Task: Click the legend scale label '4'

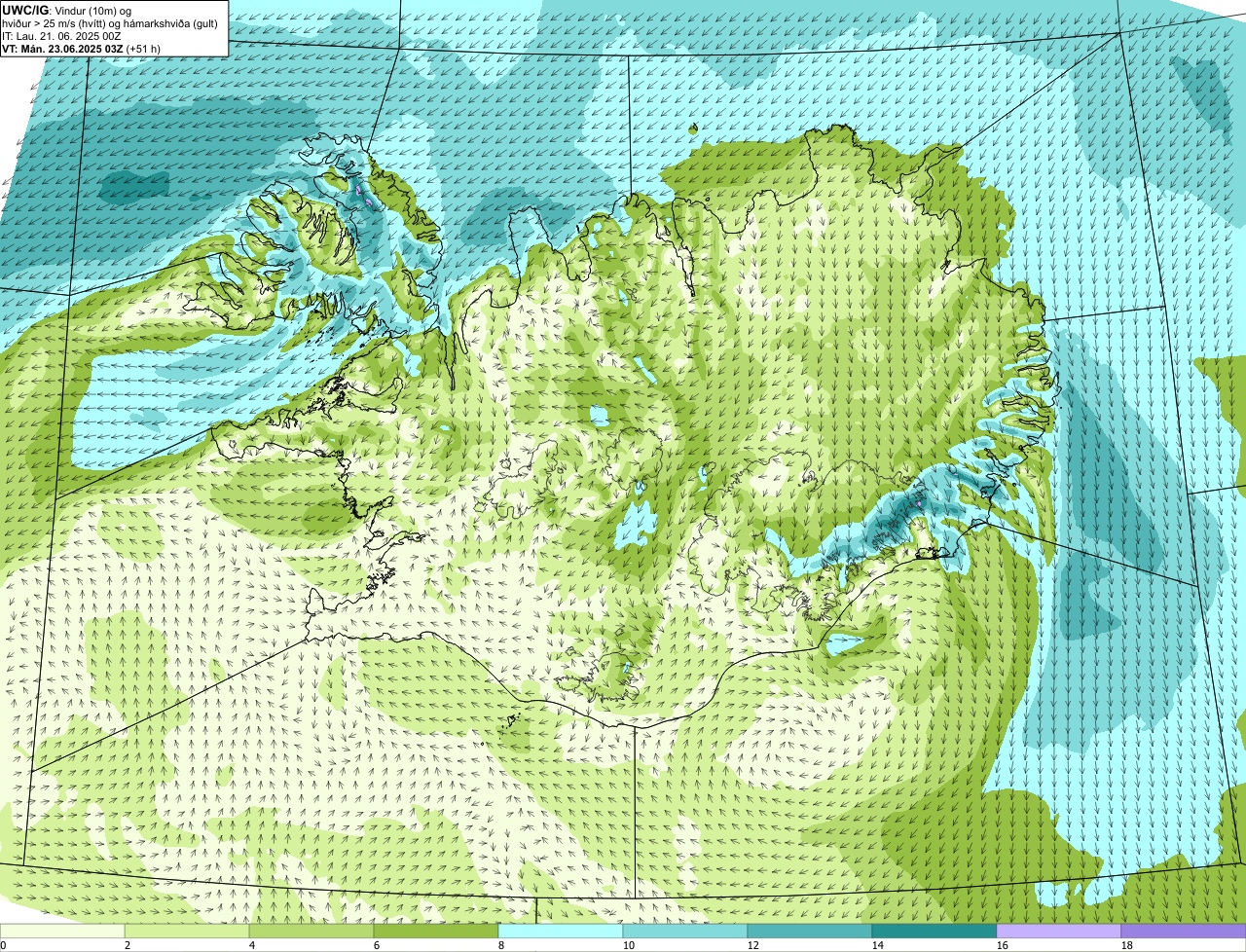Action: click(253, 945)
